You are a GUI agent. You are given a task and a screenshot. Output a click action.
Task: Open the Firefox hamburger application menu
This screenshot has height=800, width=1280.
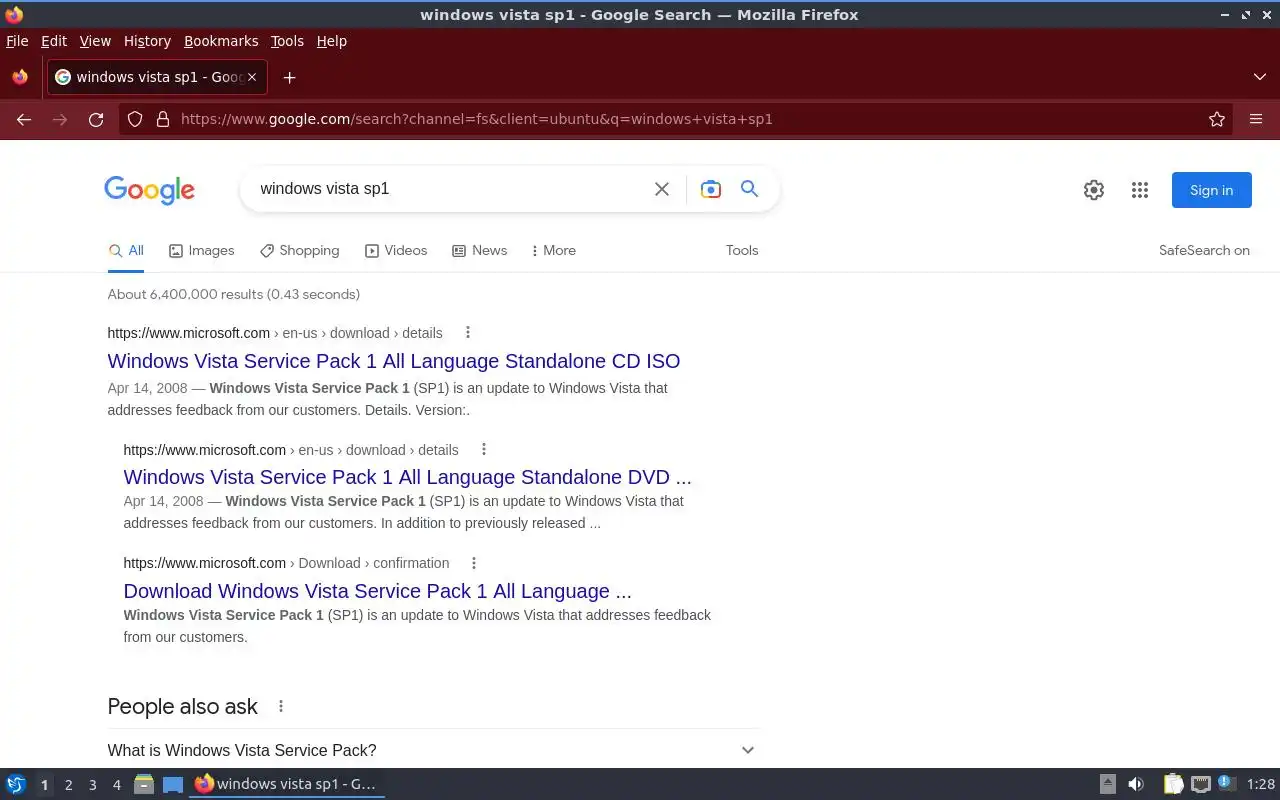(x=1256, y=119)
